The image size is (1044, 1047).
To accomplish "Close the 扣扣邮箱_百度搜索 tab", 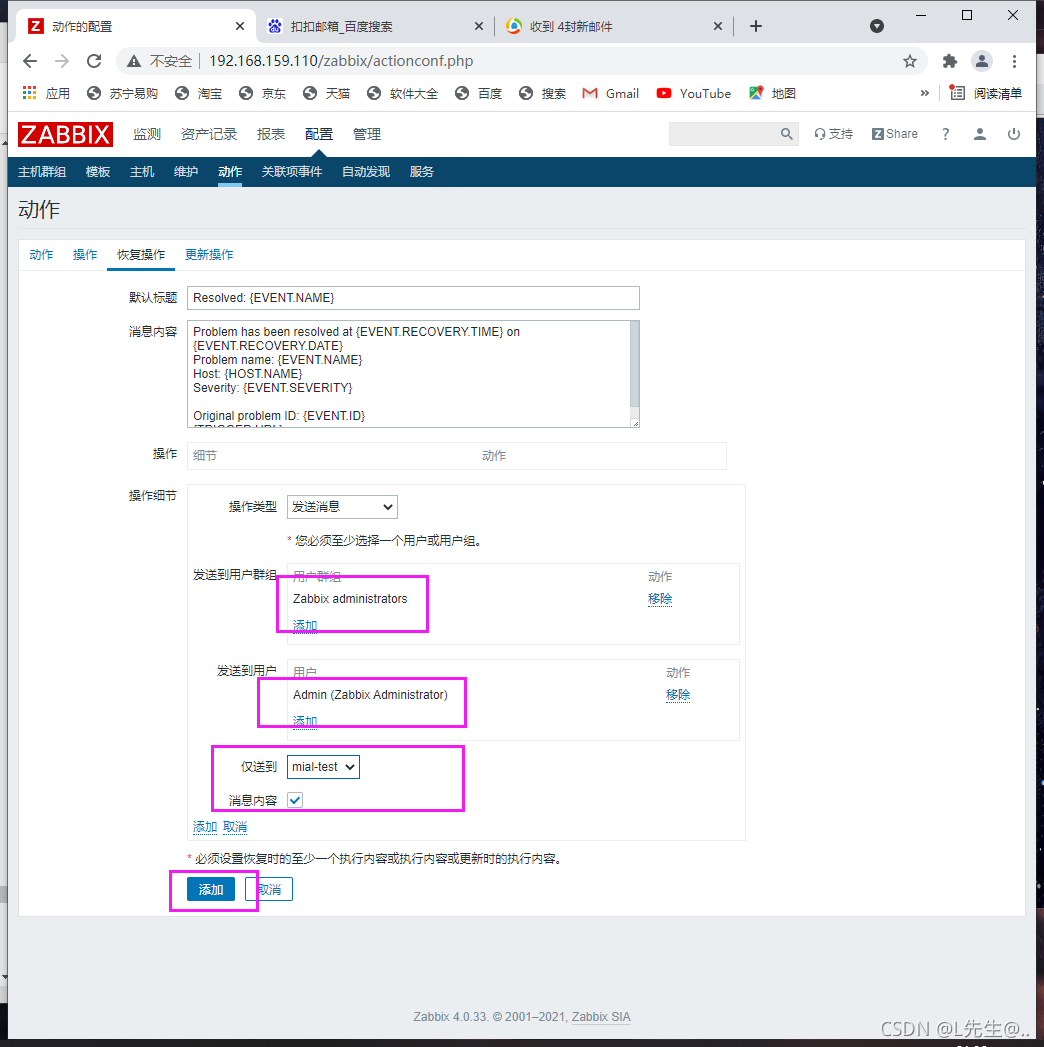I will pos(479,26).
